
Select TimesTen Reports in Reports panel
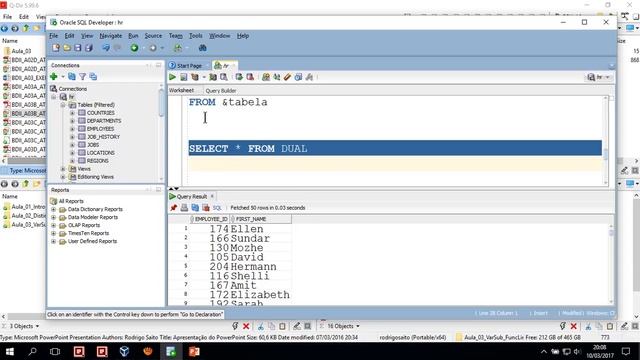[88, 233]
